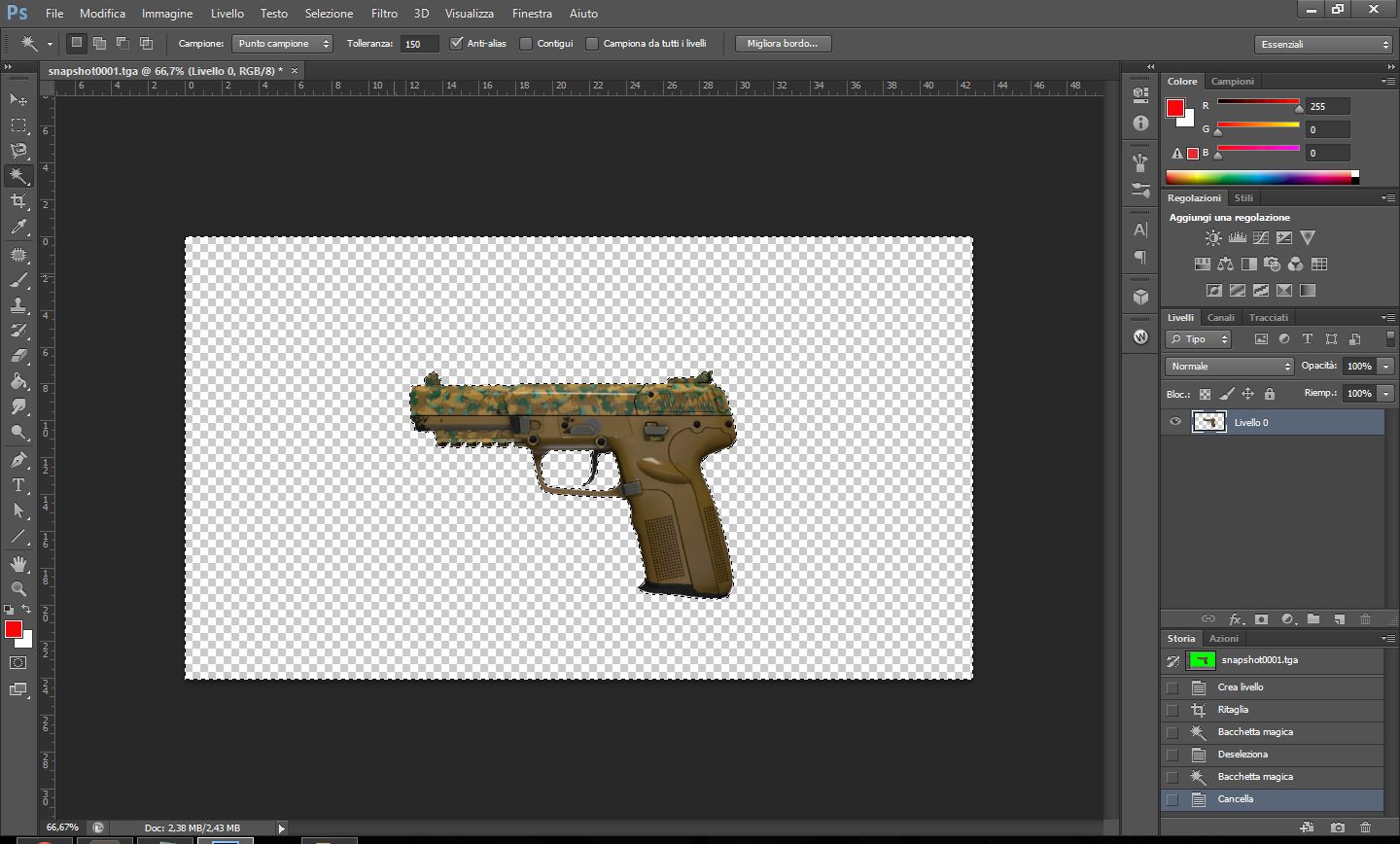Image resolution: width=1400 pixels, height=844 pixels.
Task: Open the Info panel from the dock
Action: click(1141, 123)
